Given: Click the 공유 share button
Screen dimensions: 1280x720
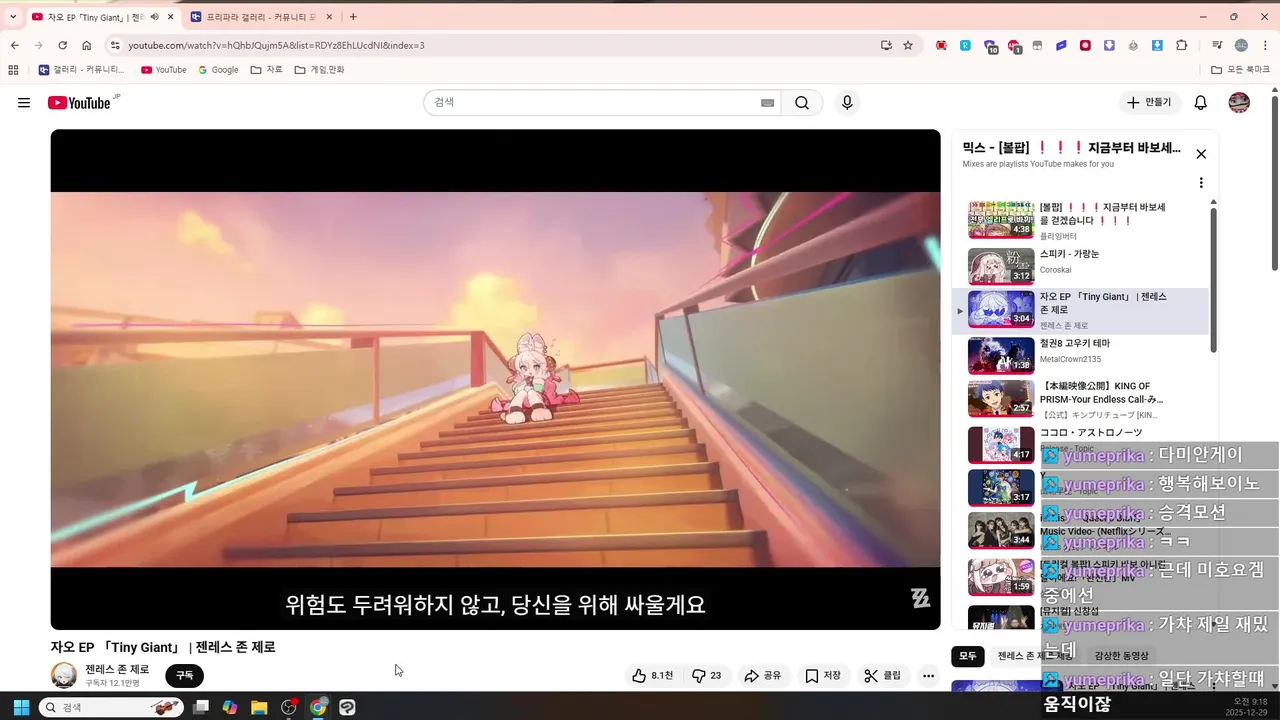Looking at the screenshot, I should [763, 676].
